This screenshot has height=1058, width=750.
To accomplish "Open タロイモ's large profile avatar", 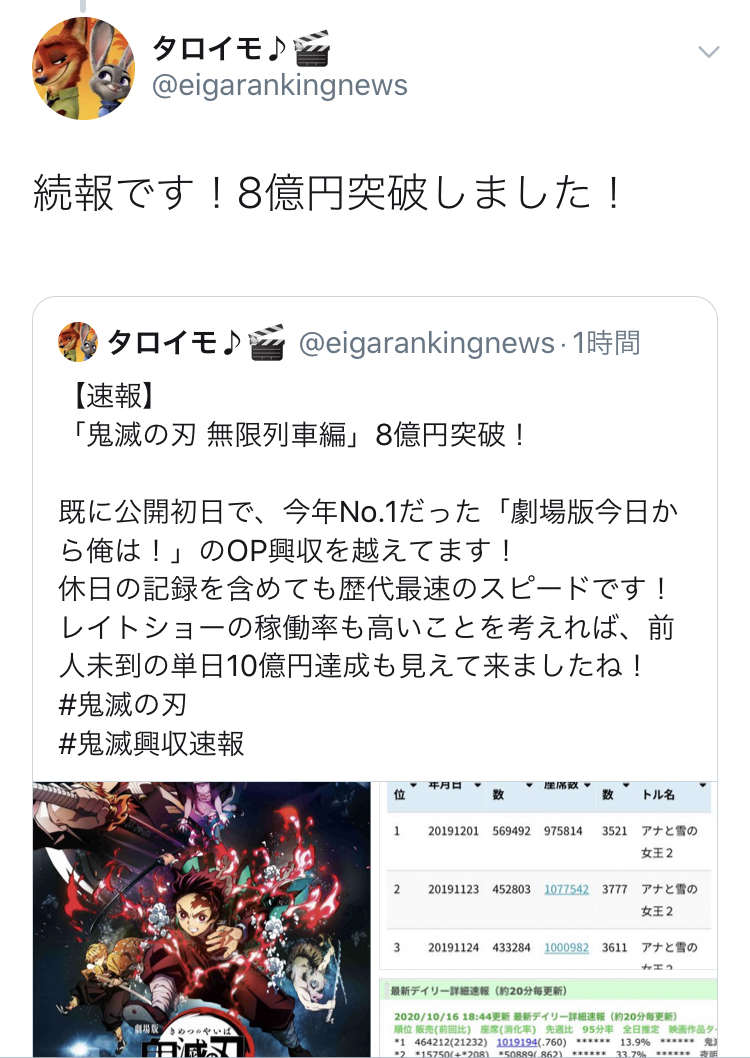I will pyautogui.click(x=84, y=69).
